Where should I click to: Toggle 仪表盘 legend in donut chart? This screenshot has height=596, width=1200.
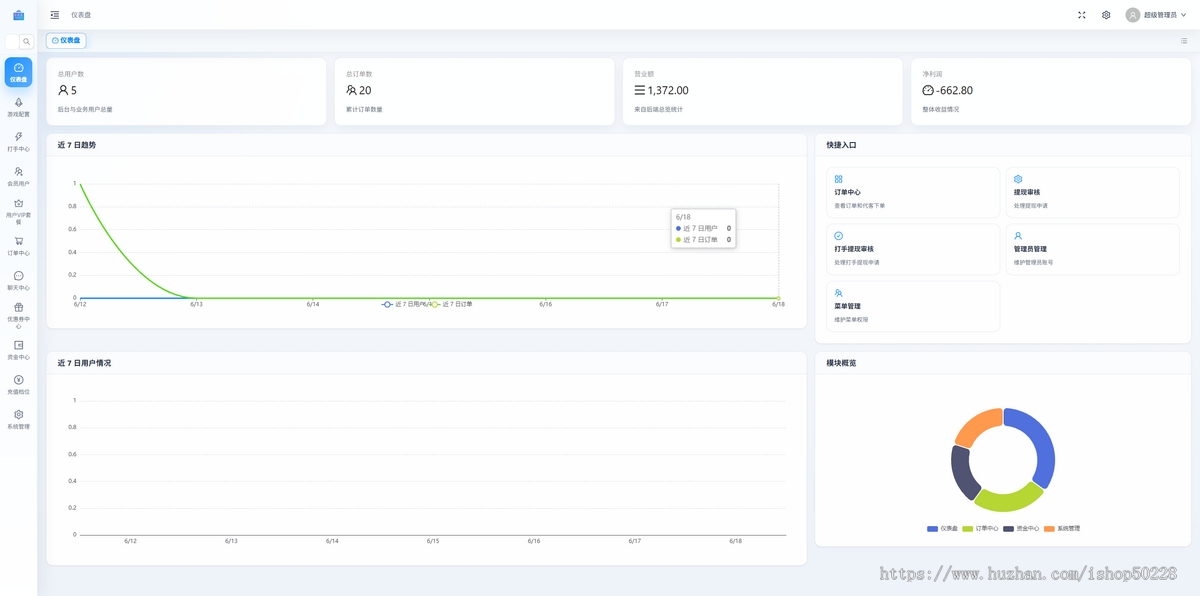click(942, 528)
